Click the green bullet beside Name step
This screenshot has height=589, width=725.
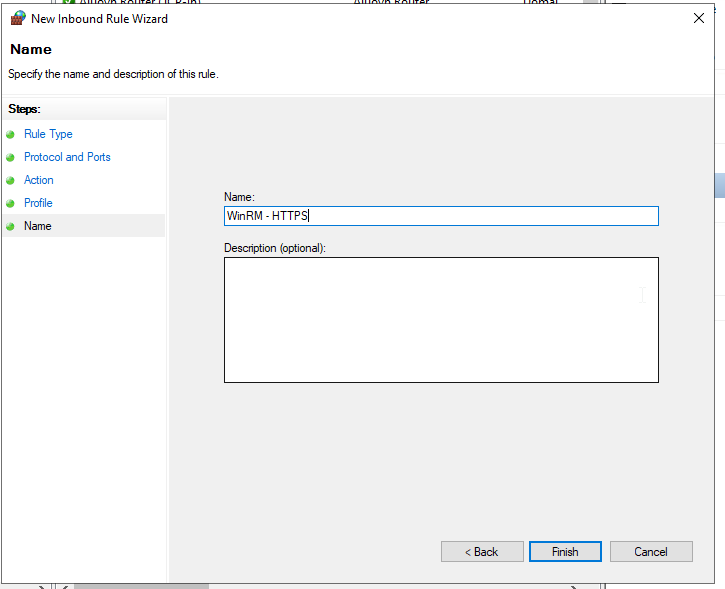(11, 226)
